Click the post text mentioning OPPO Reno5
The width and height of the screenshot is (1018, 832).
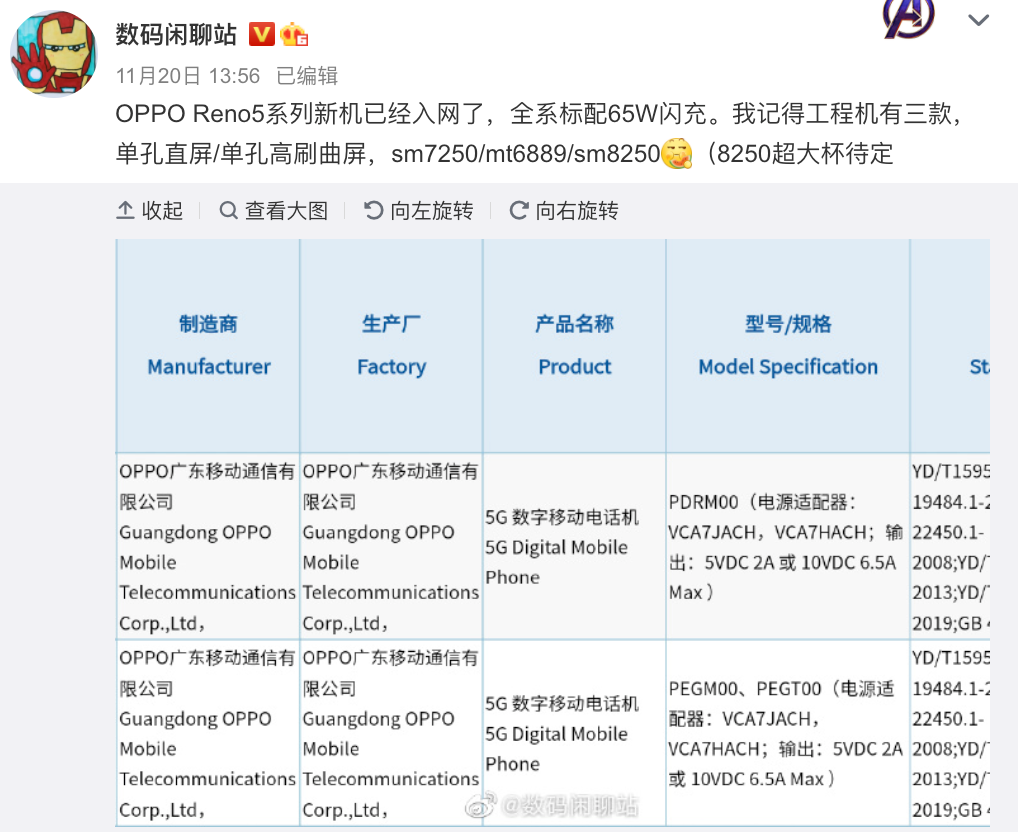[x=539, y=134]
